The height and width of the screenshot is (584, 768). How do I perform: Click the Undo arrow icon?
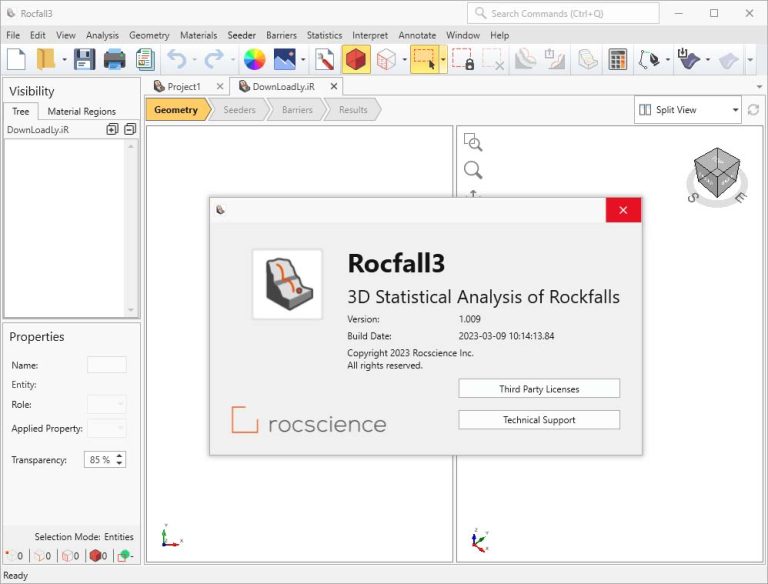point(177,59)
